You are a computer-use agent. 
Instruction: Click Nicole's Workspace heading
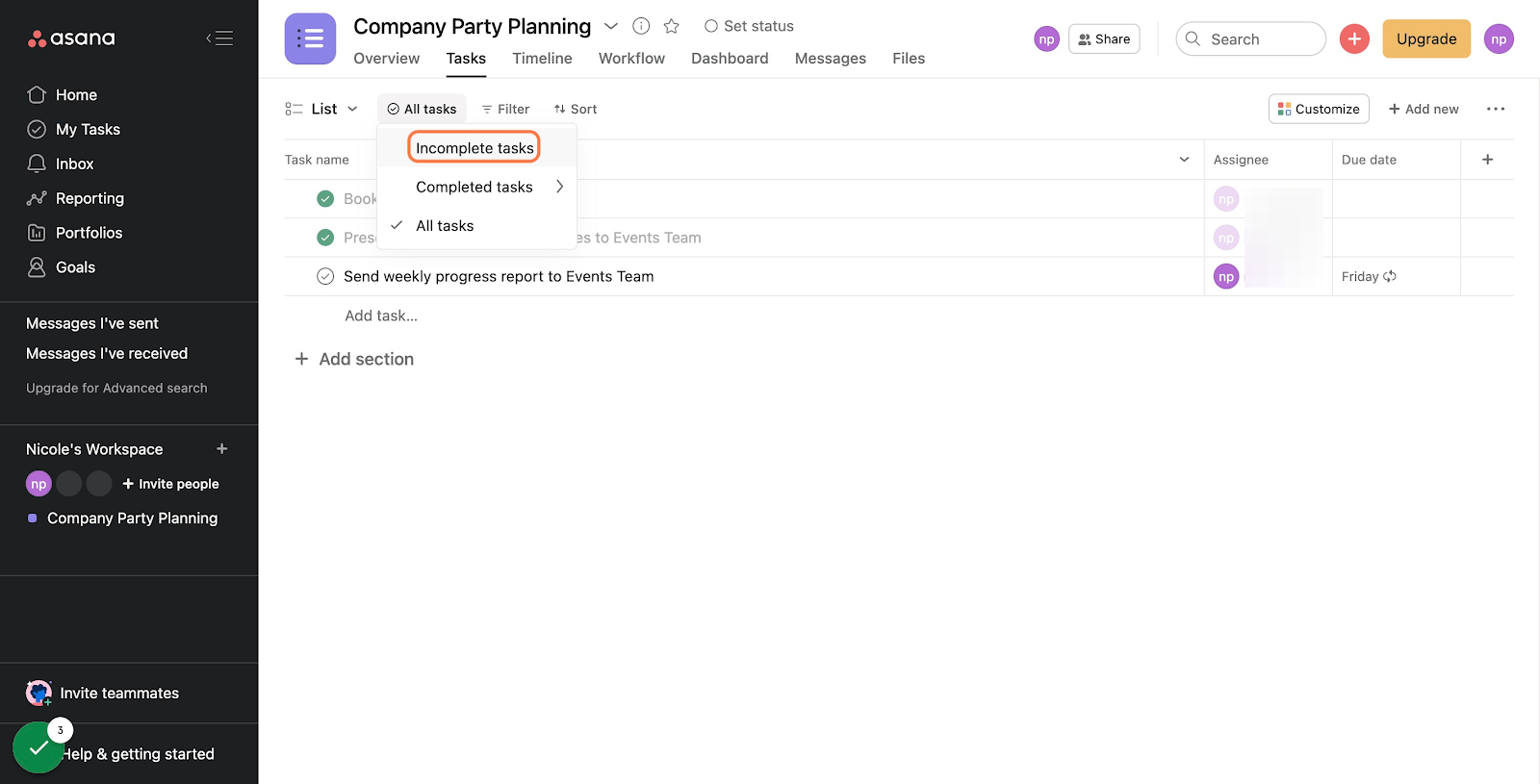point(94,449)
